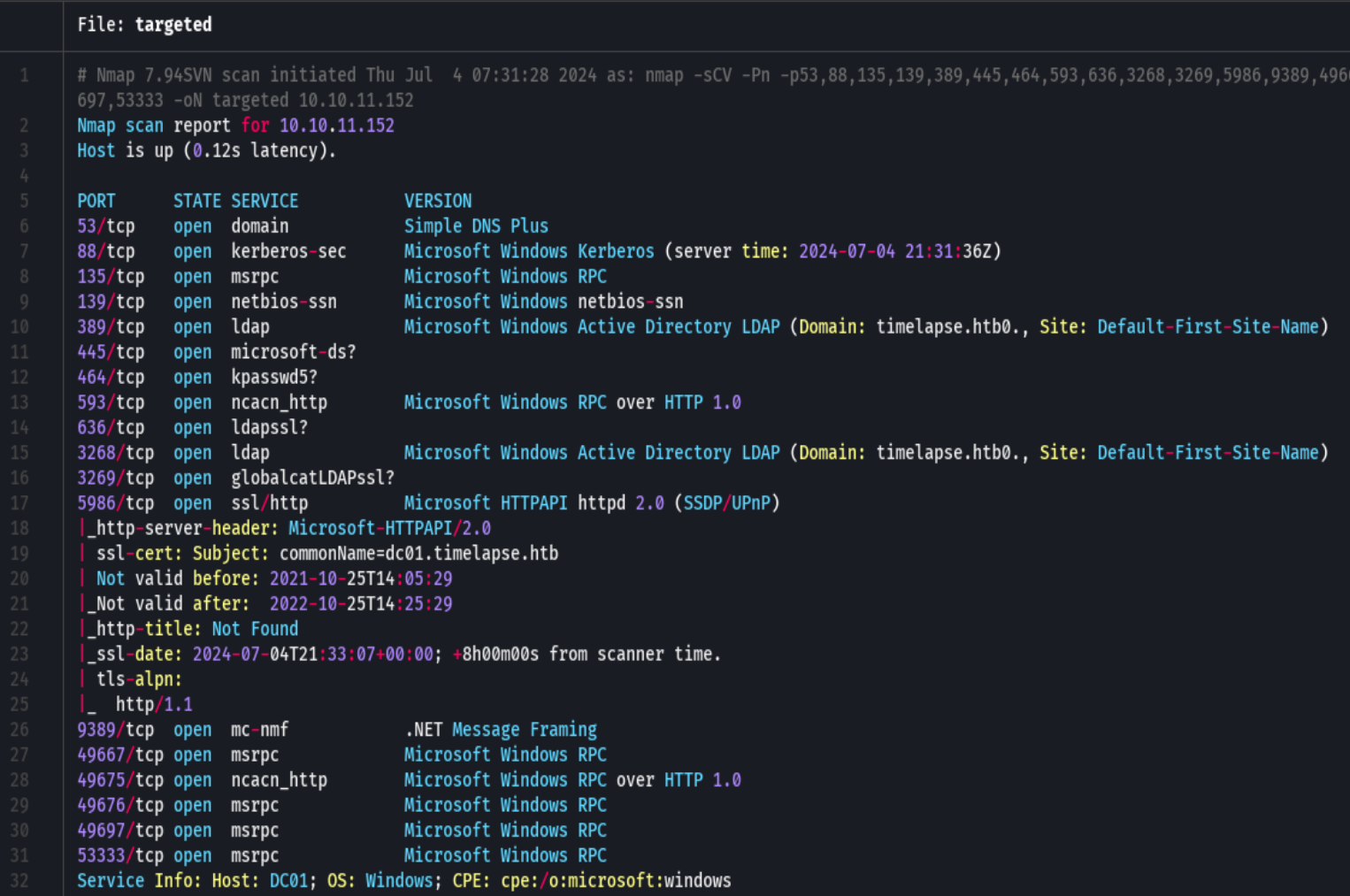Select line number 1 in the gutter
Image resolution: width=1350 pixels, height=896 pixels.
click(24, 75)
